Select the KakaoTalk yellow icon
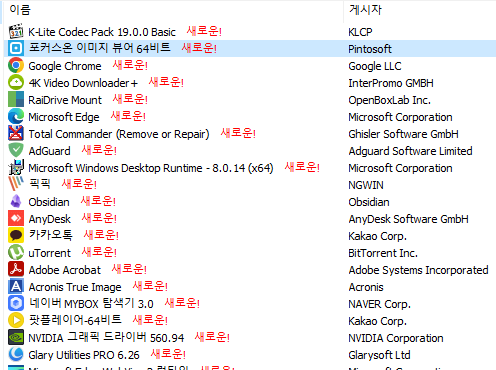The height and width of the screenshot is (370, 496). pyautogui.click(x=16, y=235)
